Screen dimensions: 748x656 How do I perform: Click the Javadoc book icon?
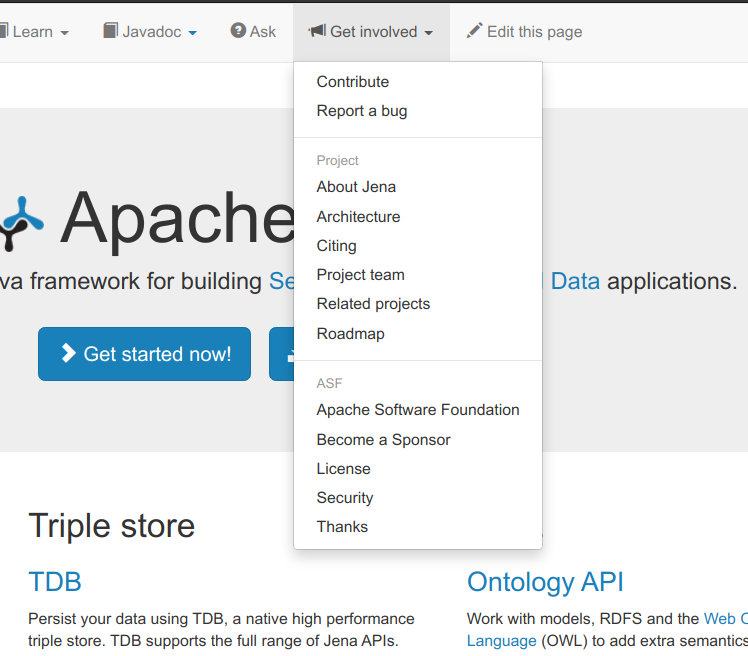tap(111, 31)
